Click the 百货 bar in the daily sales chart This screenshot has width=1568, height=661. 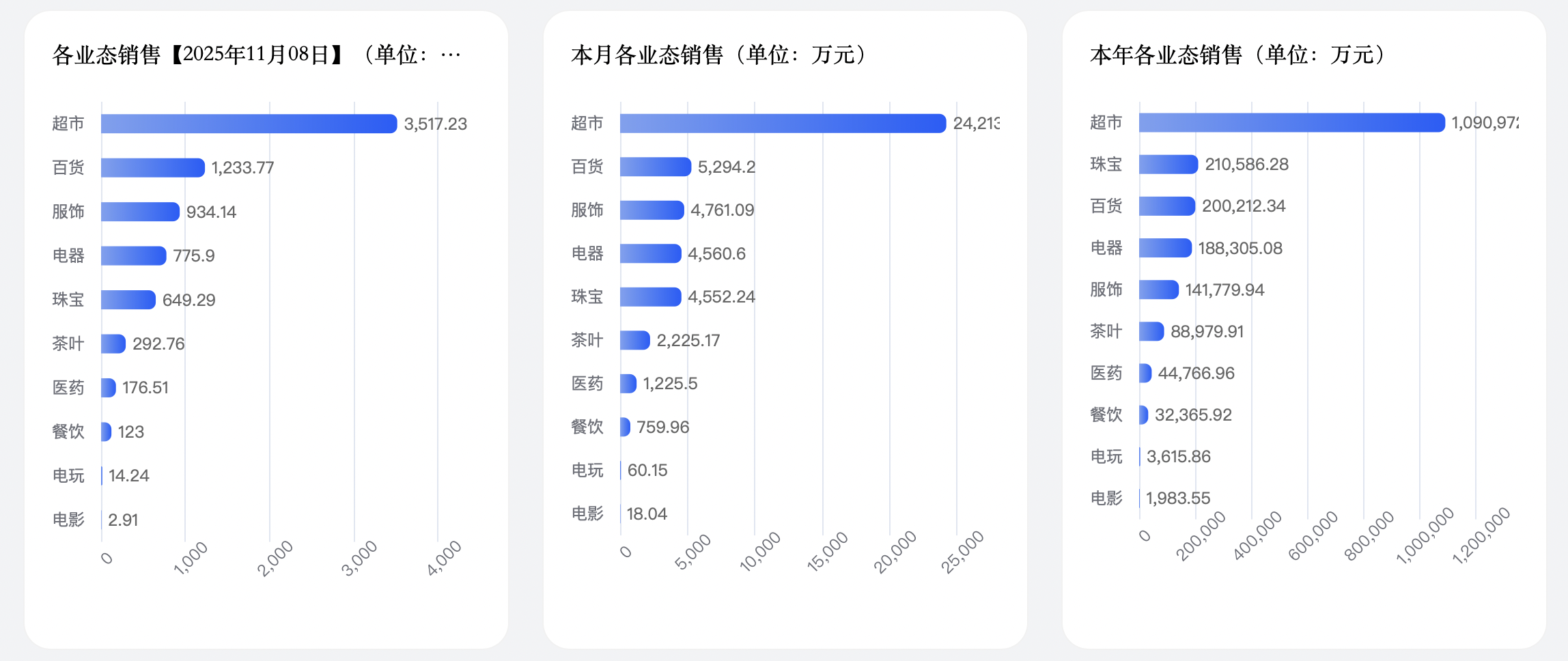tap(152, 168)
